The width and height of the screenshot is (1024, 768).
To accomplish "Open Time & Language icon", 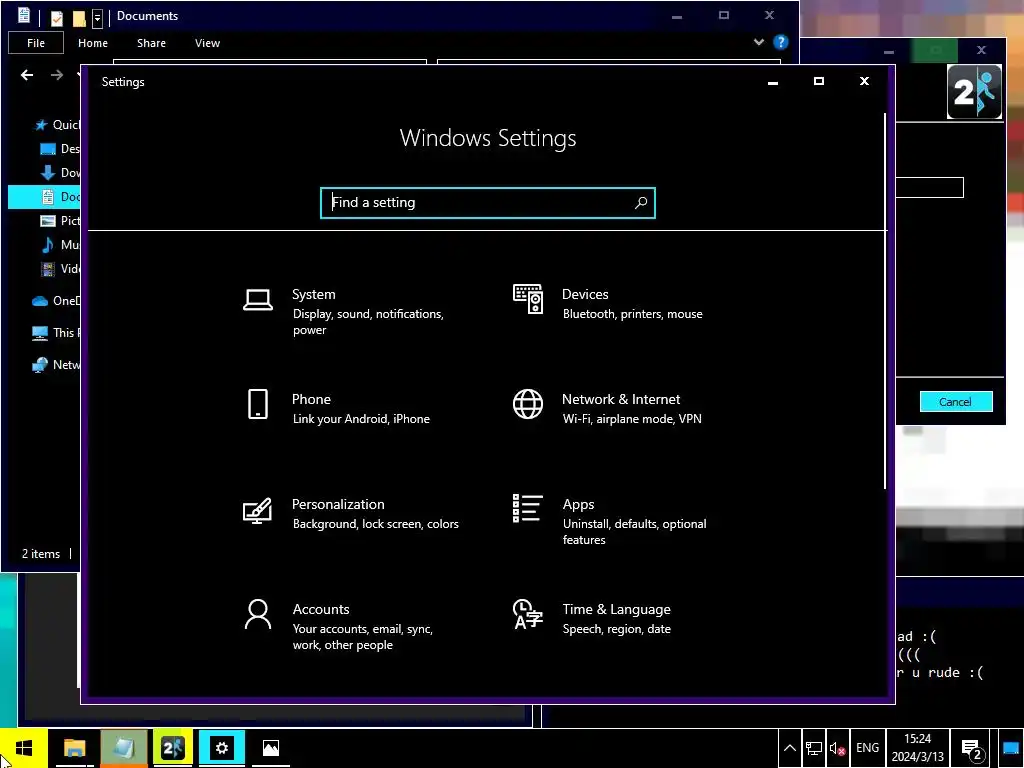I will point(528,614).
